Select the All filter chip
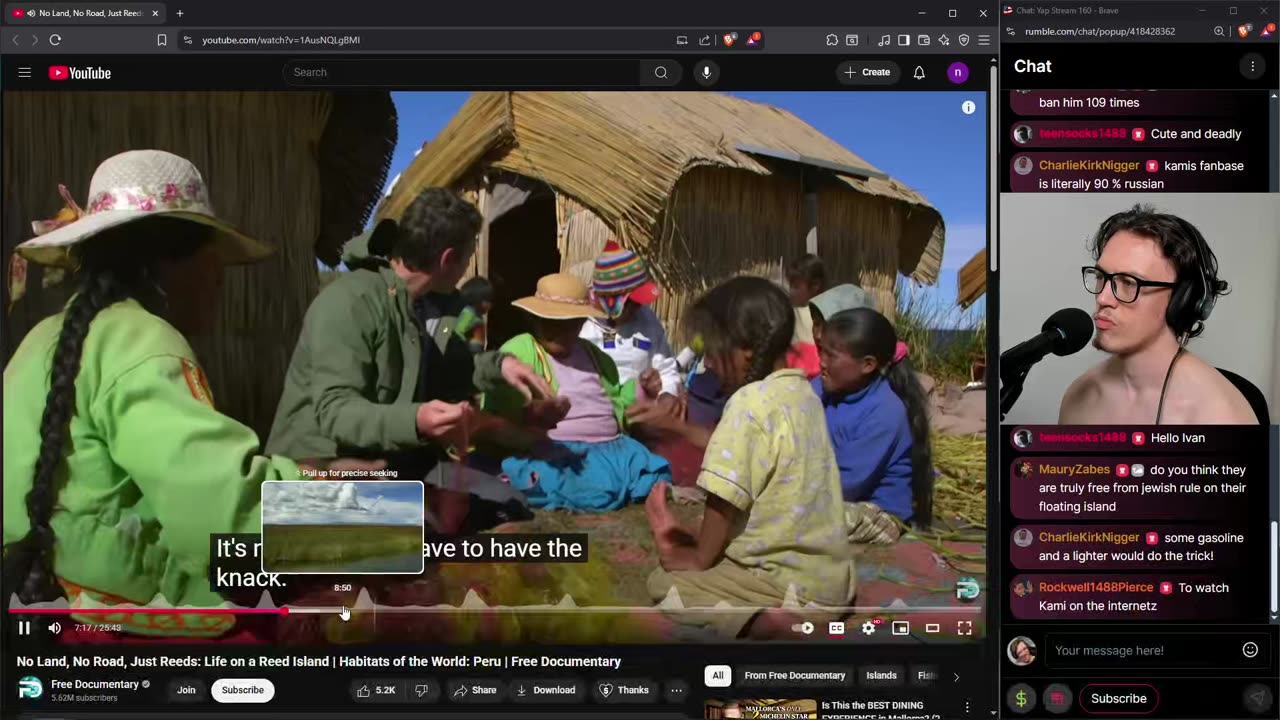 717,676
